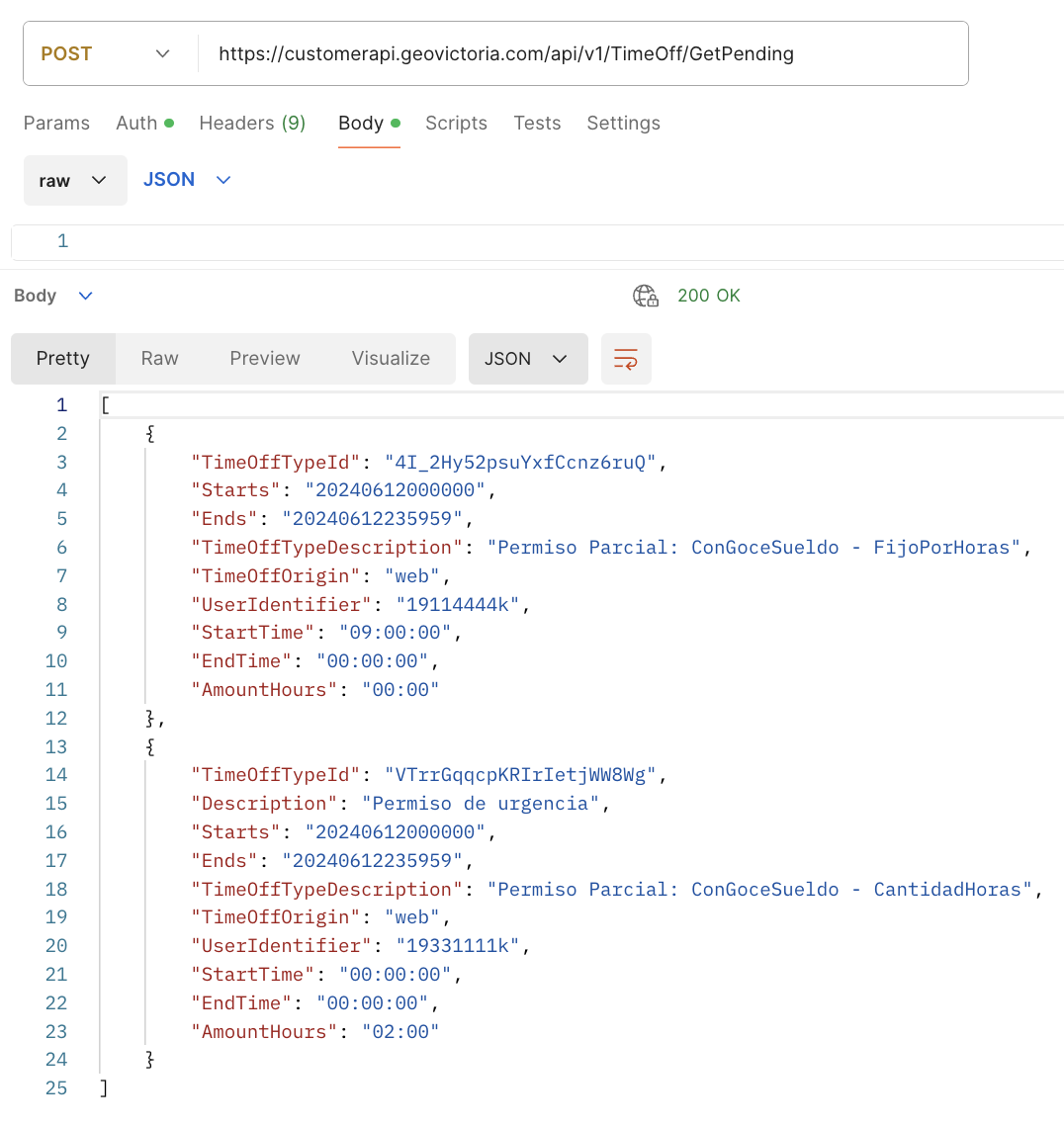Expand the request JSON language dropdown
Viewport: 1064px width, 1127px height.
click(x=187, y=180)
